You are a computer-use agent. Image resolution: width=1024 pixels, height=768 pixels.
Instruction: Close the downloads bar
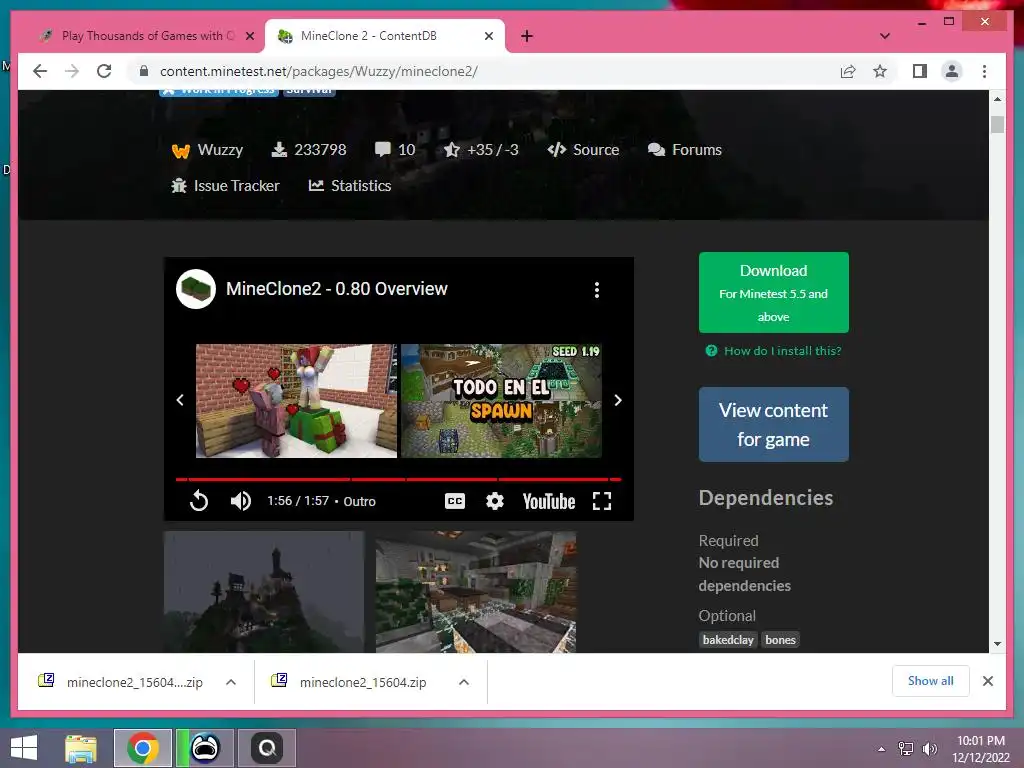coord(988,681)
